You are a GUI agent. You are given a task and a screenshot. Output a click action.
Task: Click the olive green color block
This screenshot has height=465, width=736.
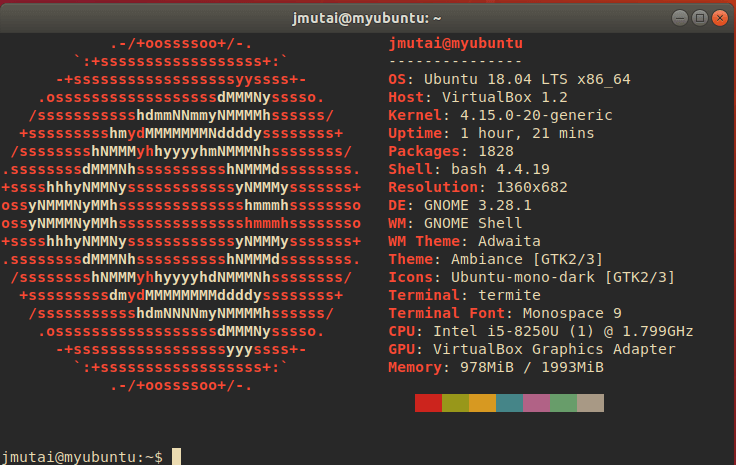click(455, 403)
